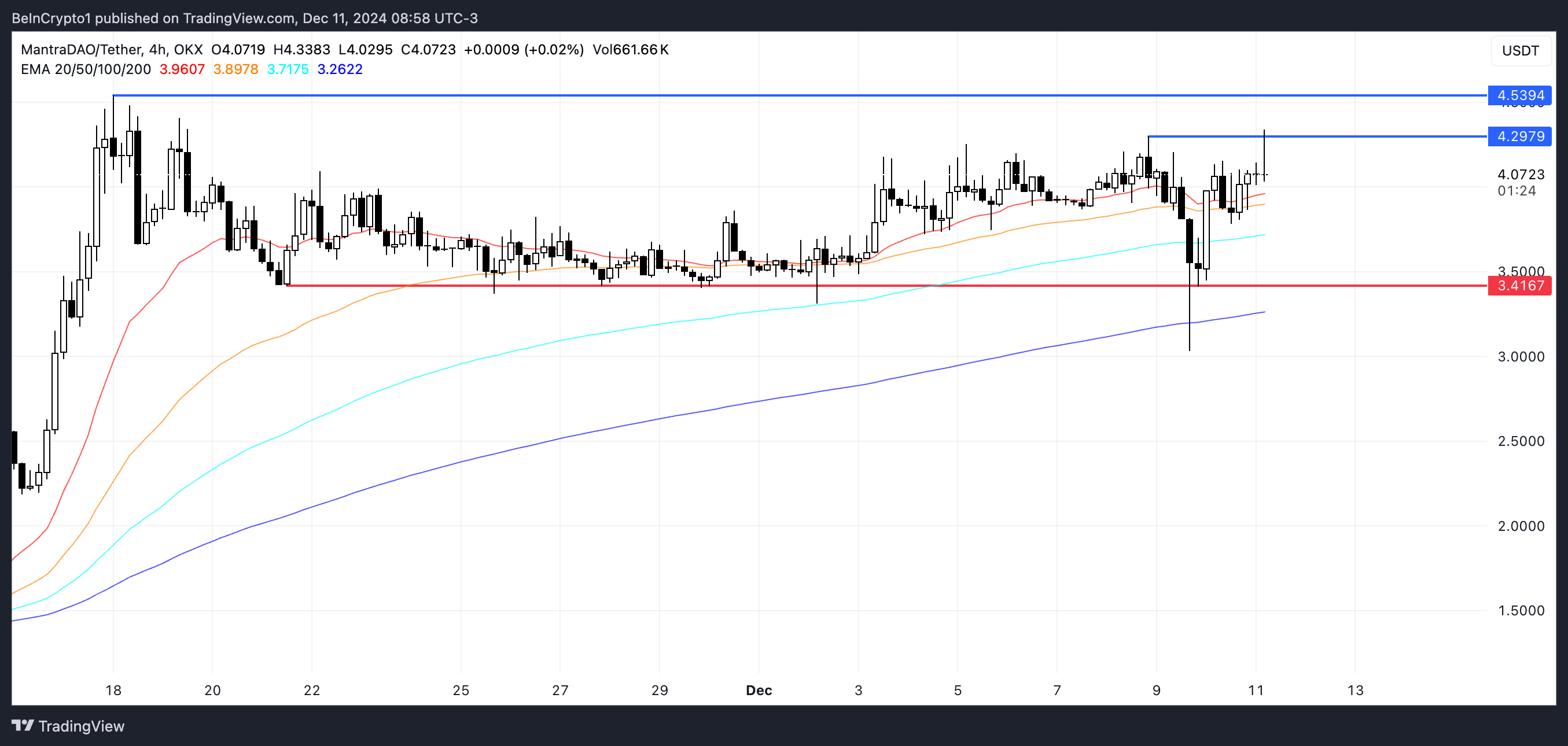Open EMA 20/50/100/200 indicator legend
Viewport: 1568px width, 746px height.
[85, 69]
